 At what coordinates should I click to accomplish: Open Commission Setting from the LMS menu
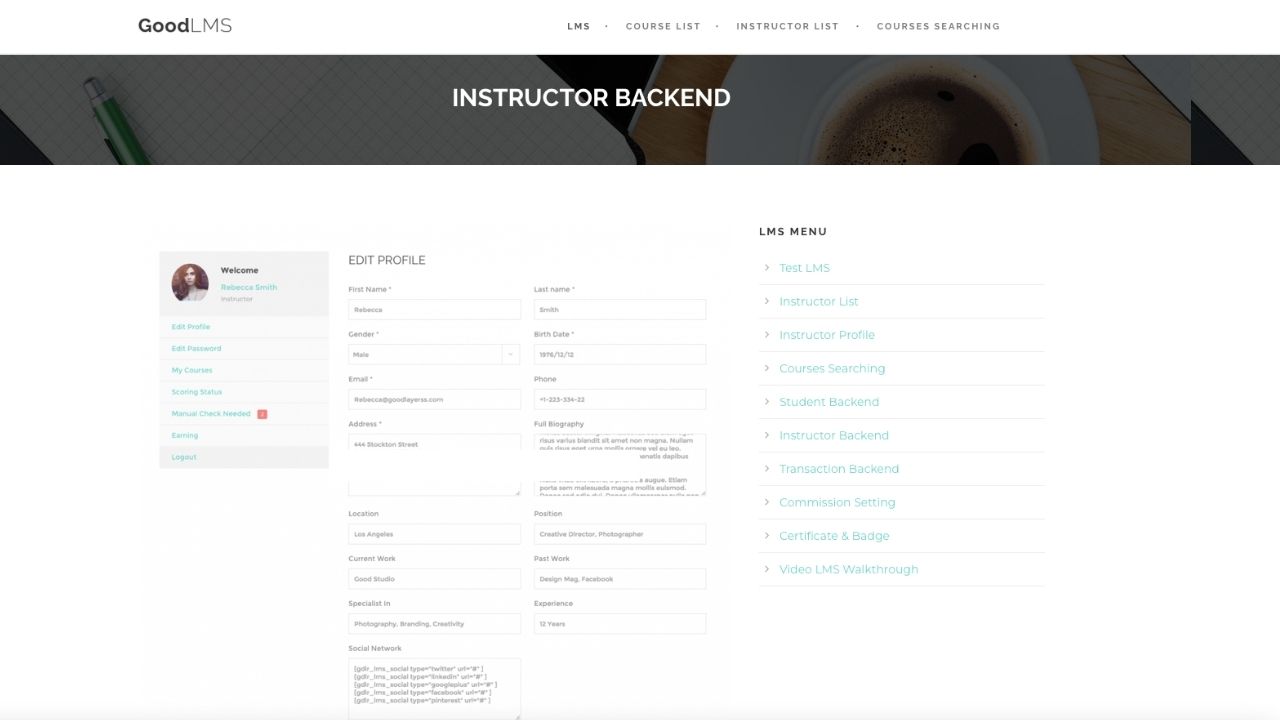click(x=837, y=502)
